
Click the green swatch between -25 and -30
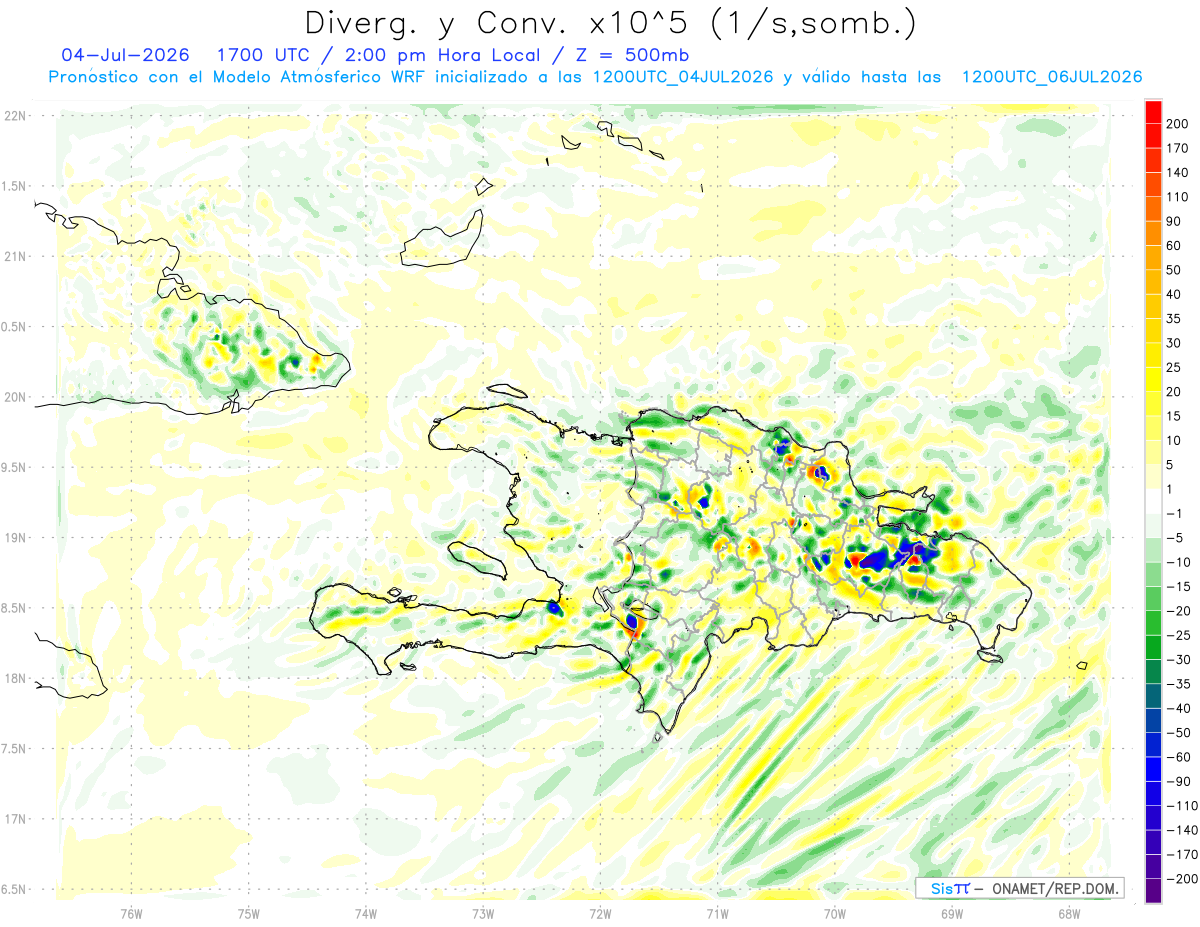click(1152, 647)
